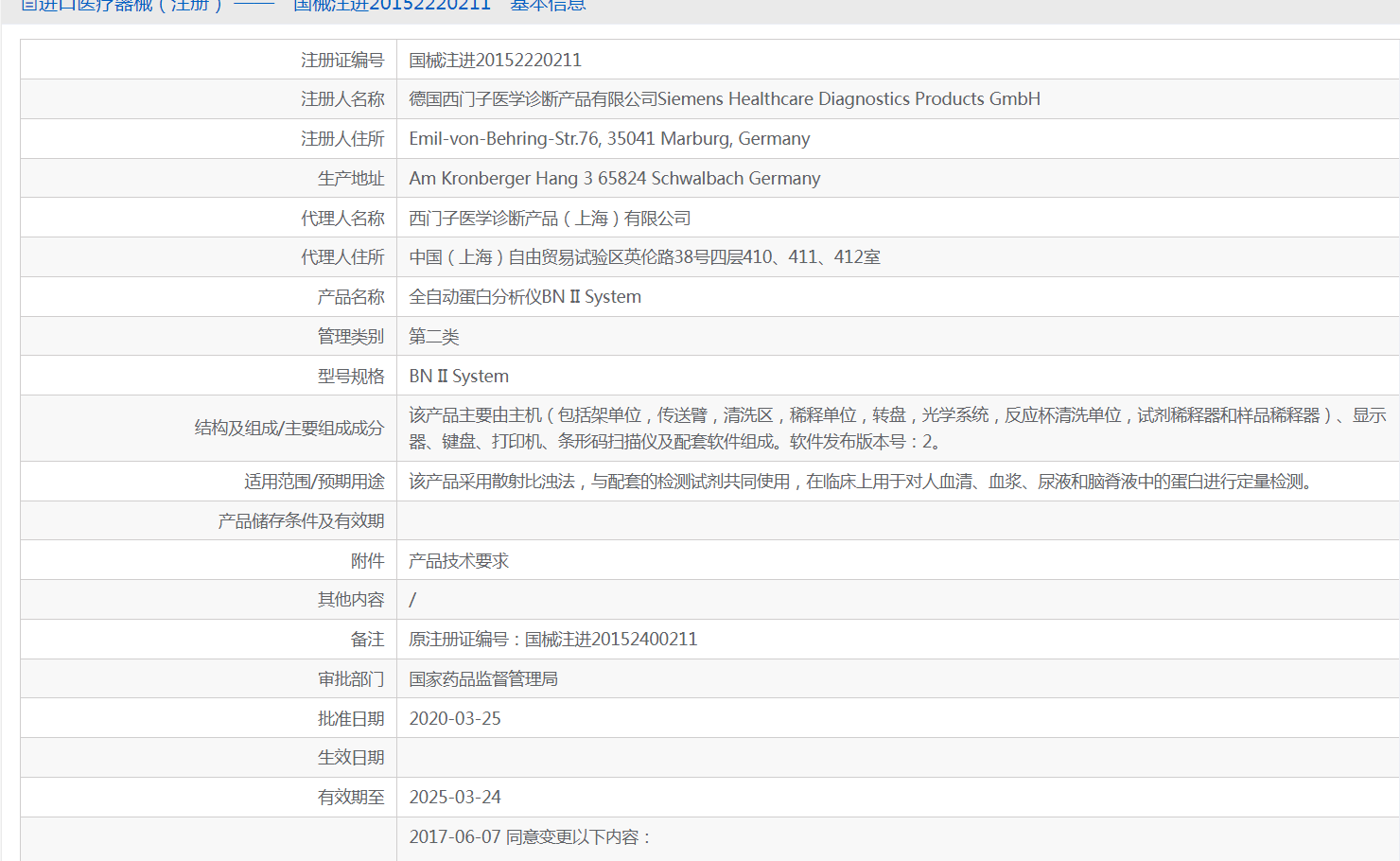
Task: Click the Am Kronberger Hang production address
Action: (614, 179)
